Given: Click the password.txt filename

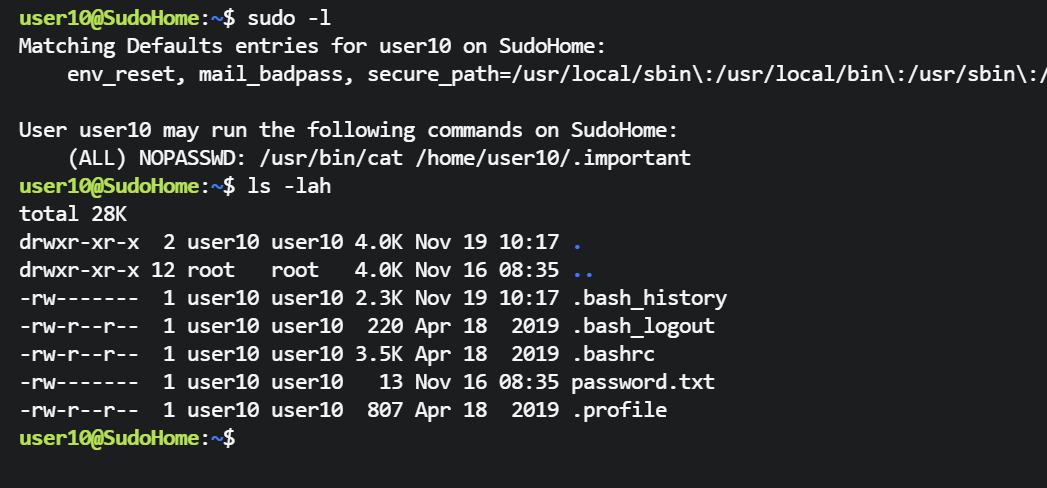Looking at the screenshot, I should click(643, 382).
